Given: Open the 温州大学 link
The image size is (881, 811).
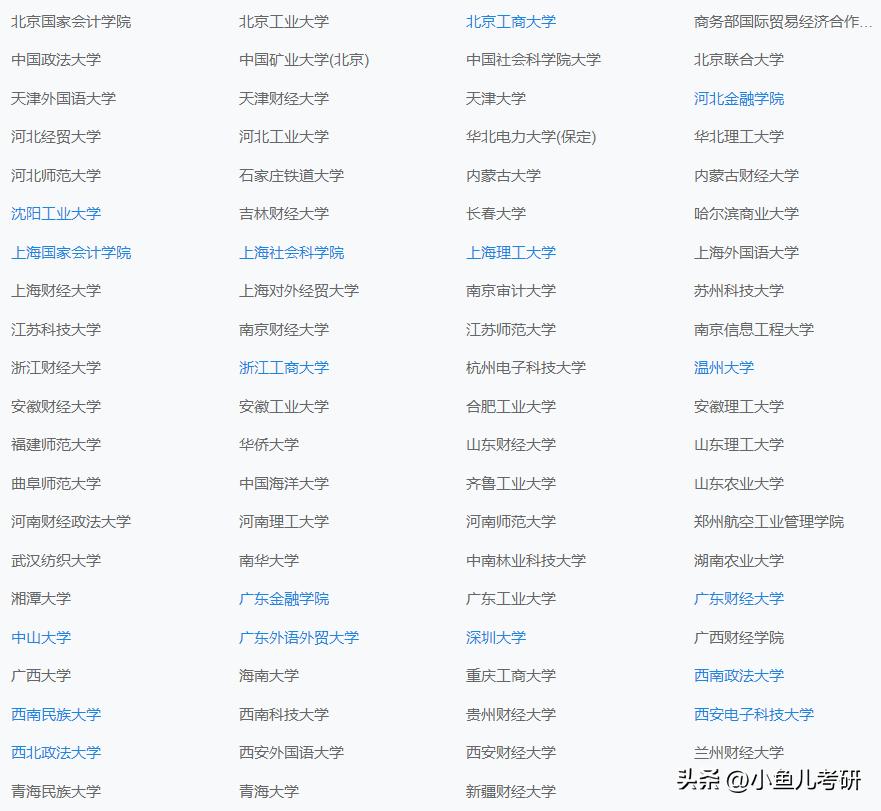Looking at the screenshot, I should pyautogui.click(x=724, y=368).
